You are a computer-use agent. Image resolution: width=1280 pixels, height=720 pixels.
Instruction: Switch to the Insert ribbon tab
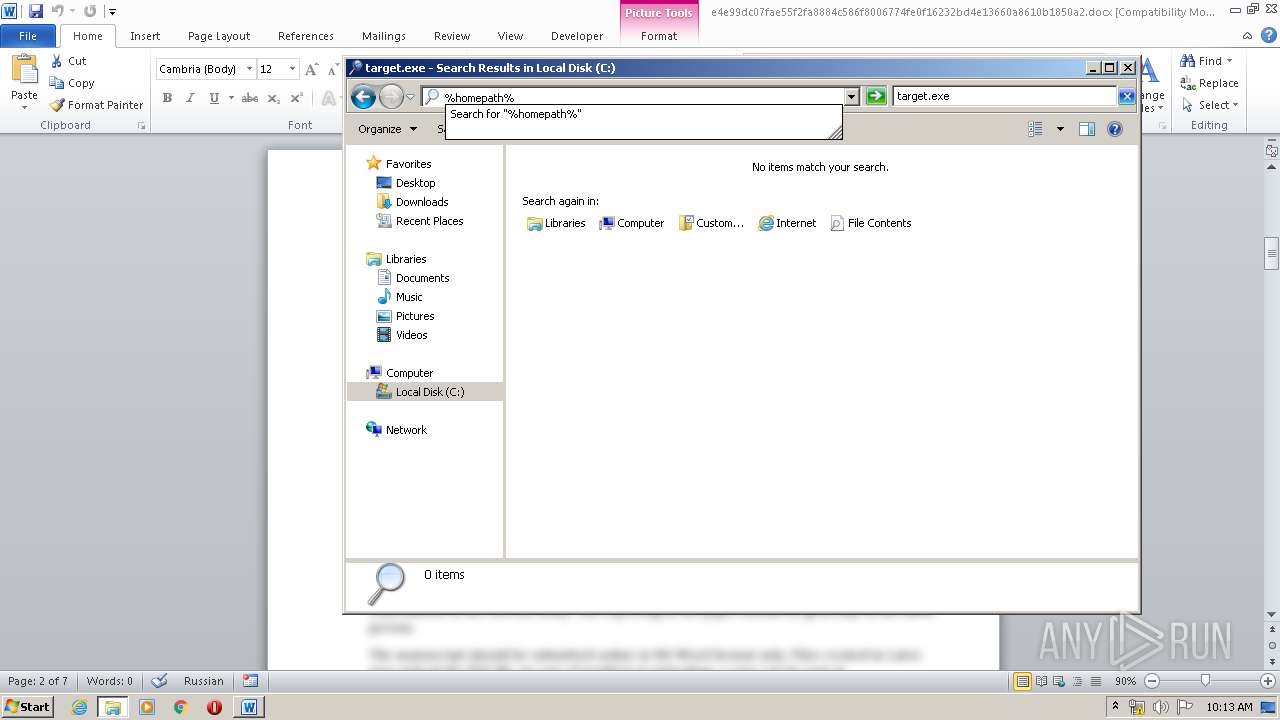point(145,36)
